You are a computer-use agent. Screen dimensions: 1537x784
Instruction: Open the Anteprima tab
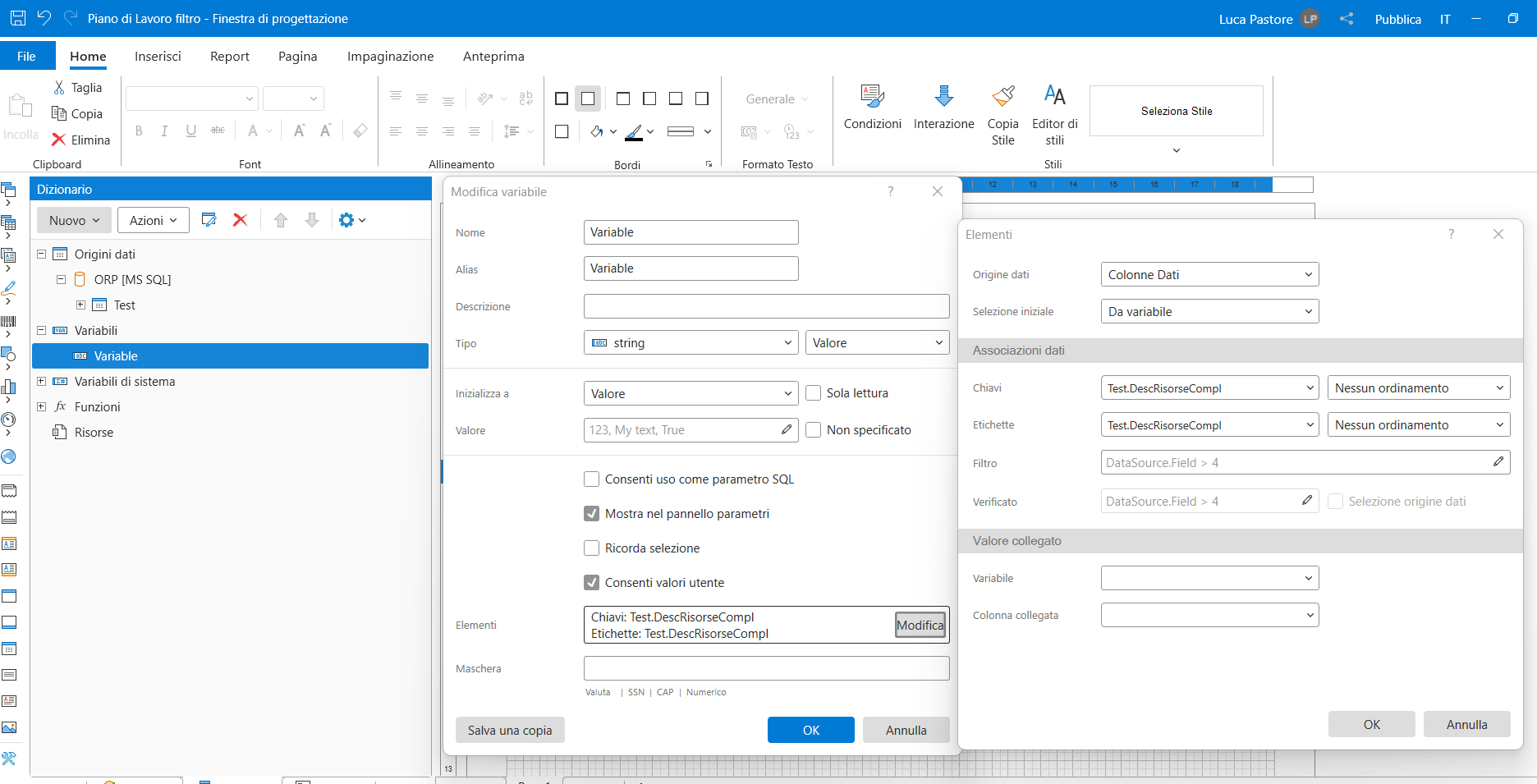[493, 57]
